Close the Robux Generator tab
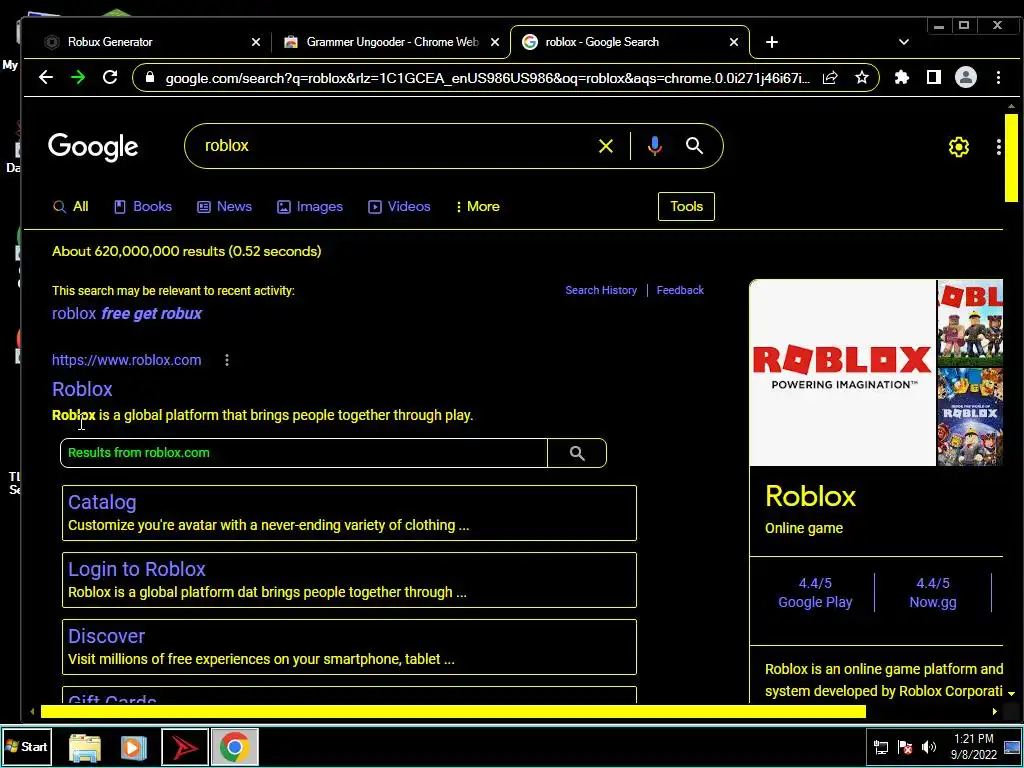The width and height of the screenshot is (1024, 768). click(256, 42)
